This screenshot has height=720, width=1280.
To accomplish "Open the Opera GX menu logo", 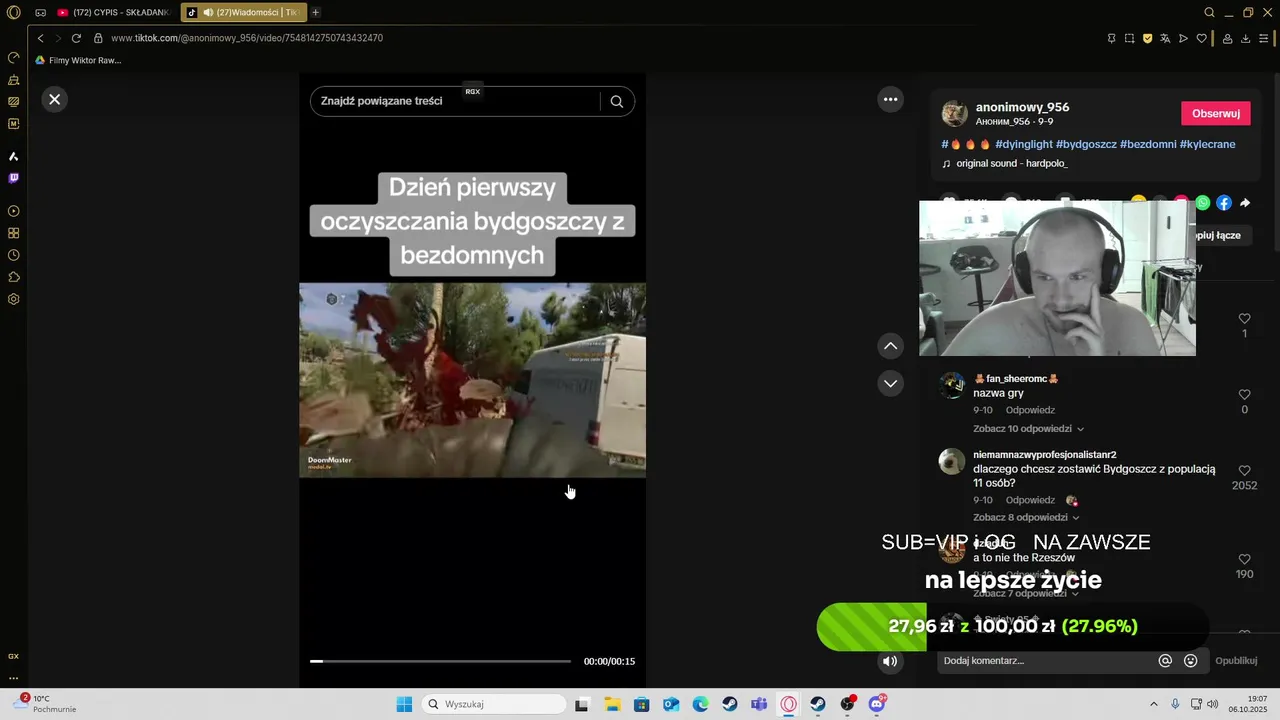I will point(14,12).
